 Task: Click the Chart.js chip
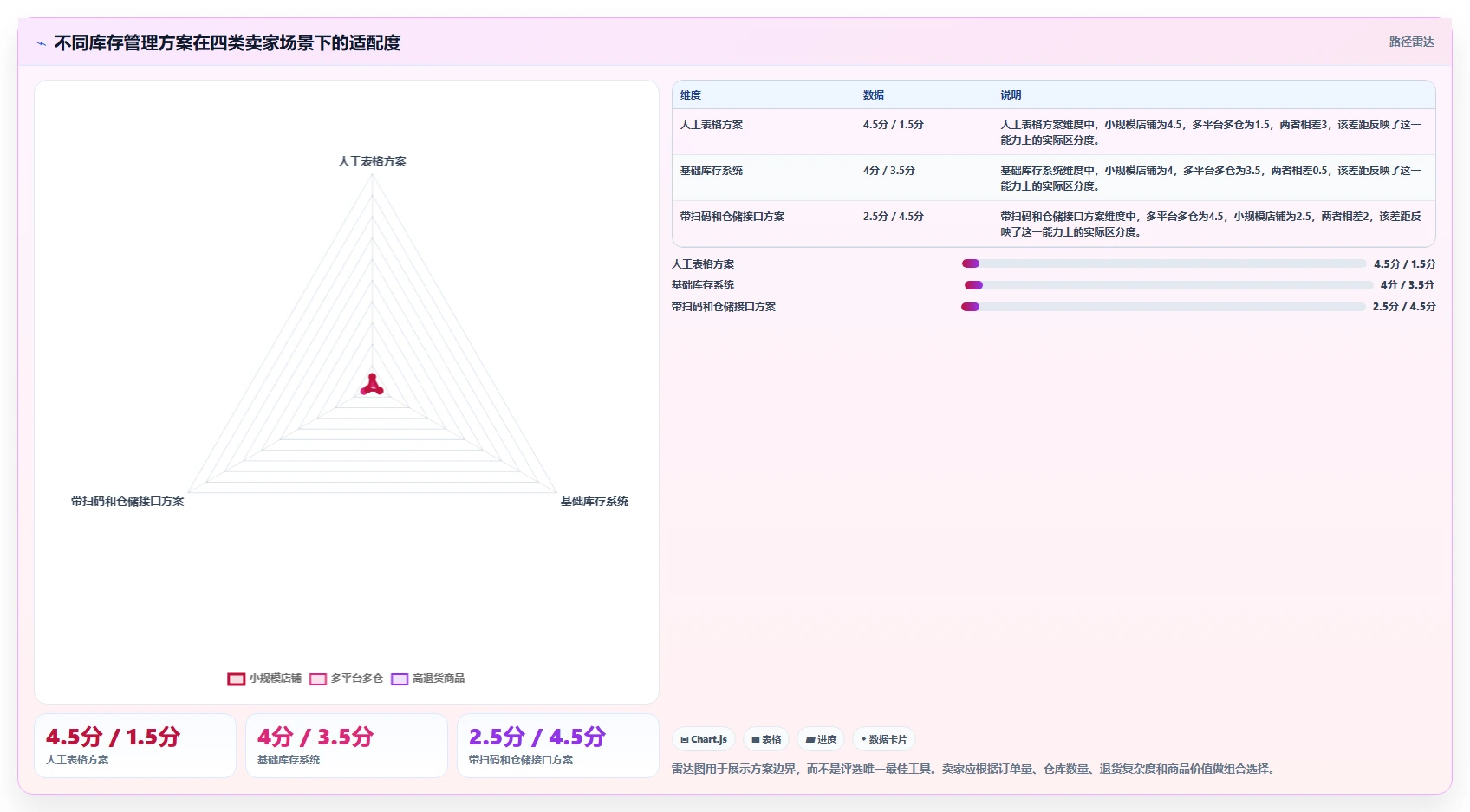pos(704,739)
